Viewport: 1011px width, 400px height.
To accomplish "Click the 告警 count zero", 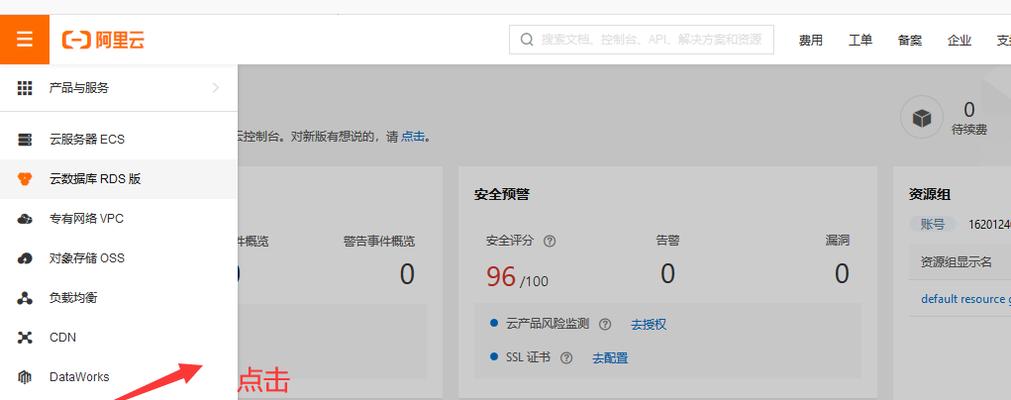I will point(667,274).
